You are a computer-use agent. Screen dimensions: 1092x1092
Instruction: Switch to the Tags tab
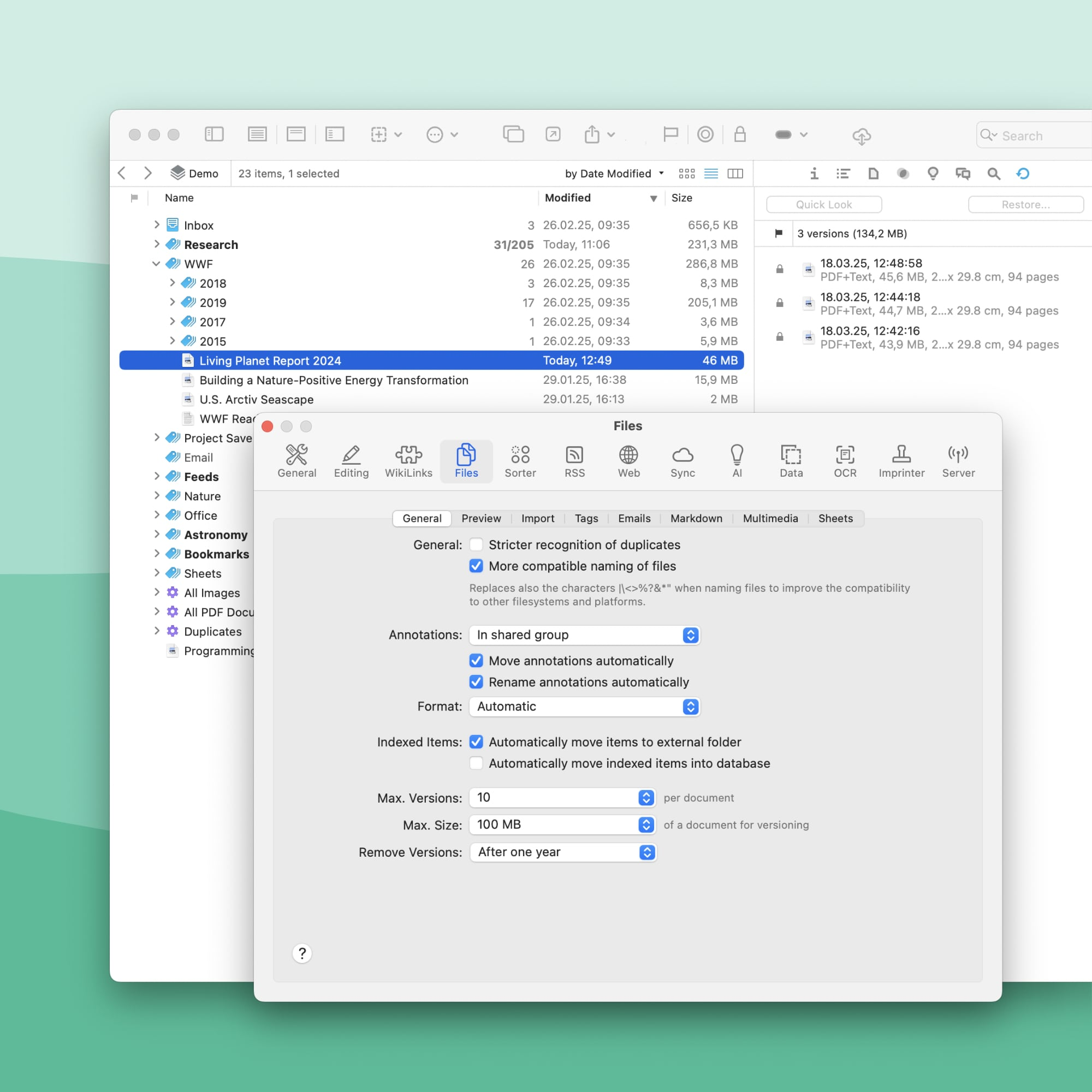tap(586, 518)
